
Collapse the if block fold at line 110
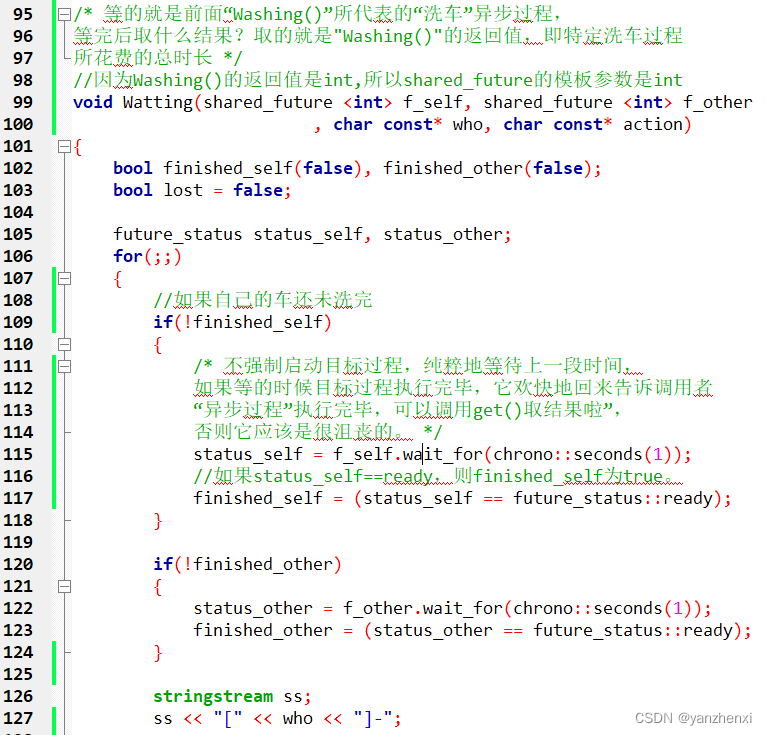[x=64, y=345]
